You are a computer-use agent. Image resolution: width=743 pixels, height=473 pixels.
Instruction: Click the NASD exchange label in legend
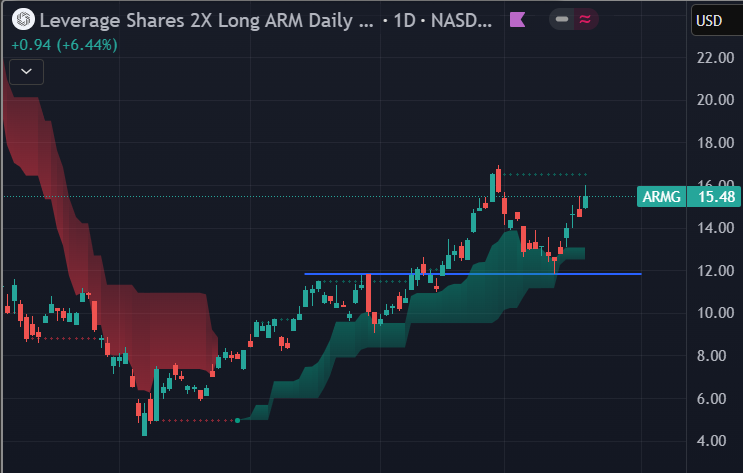click(461, 20)
